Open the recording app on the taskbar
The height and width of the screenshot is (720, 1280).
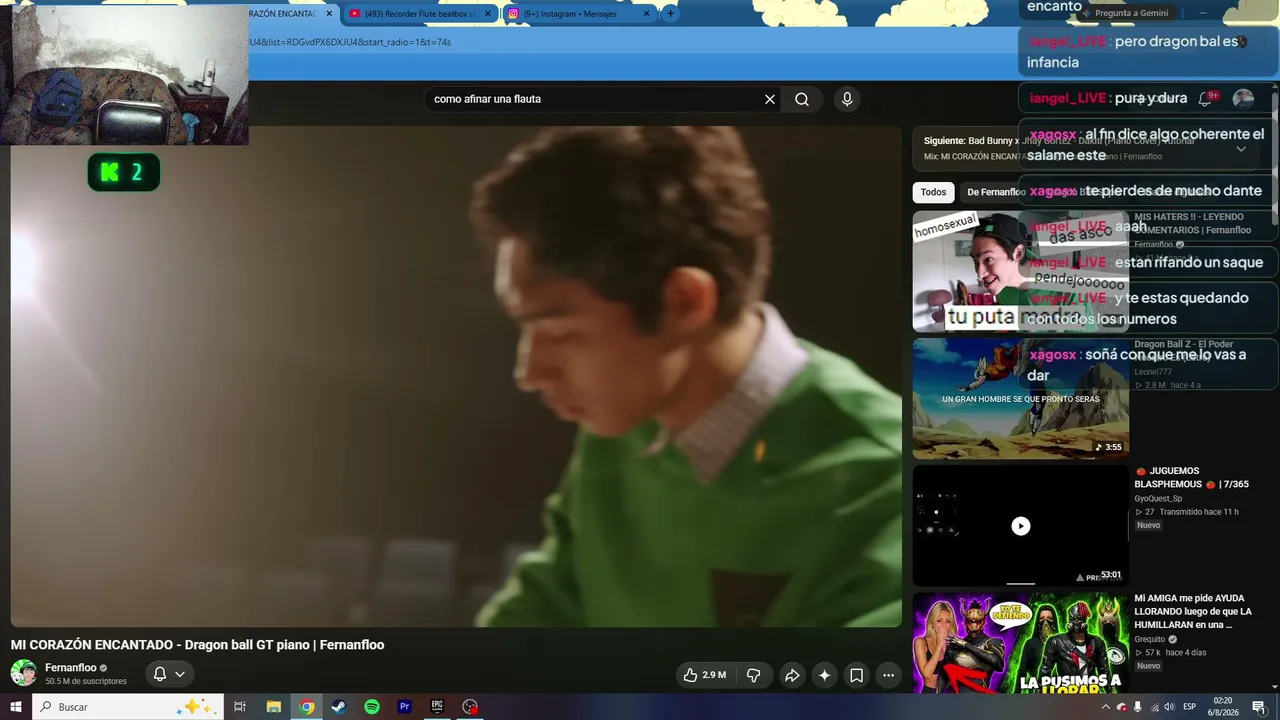click(470, 707)
